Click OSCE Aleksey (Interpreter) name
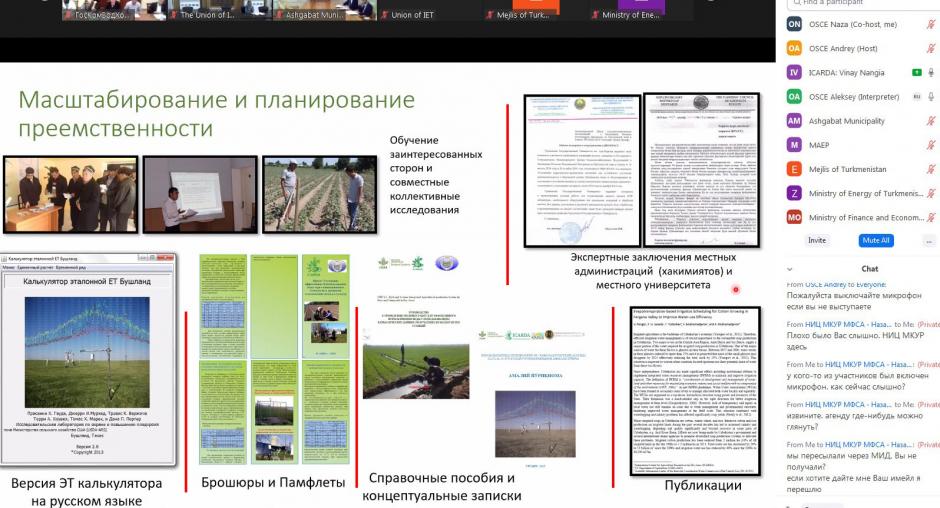Screen dimensions: 940x508 tap(854, 97)
